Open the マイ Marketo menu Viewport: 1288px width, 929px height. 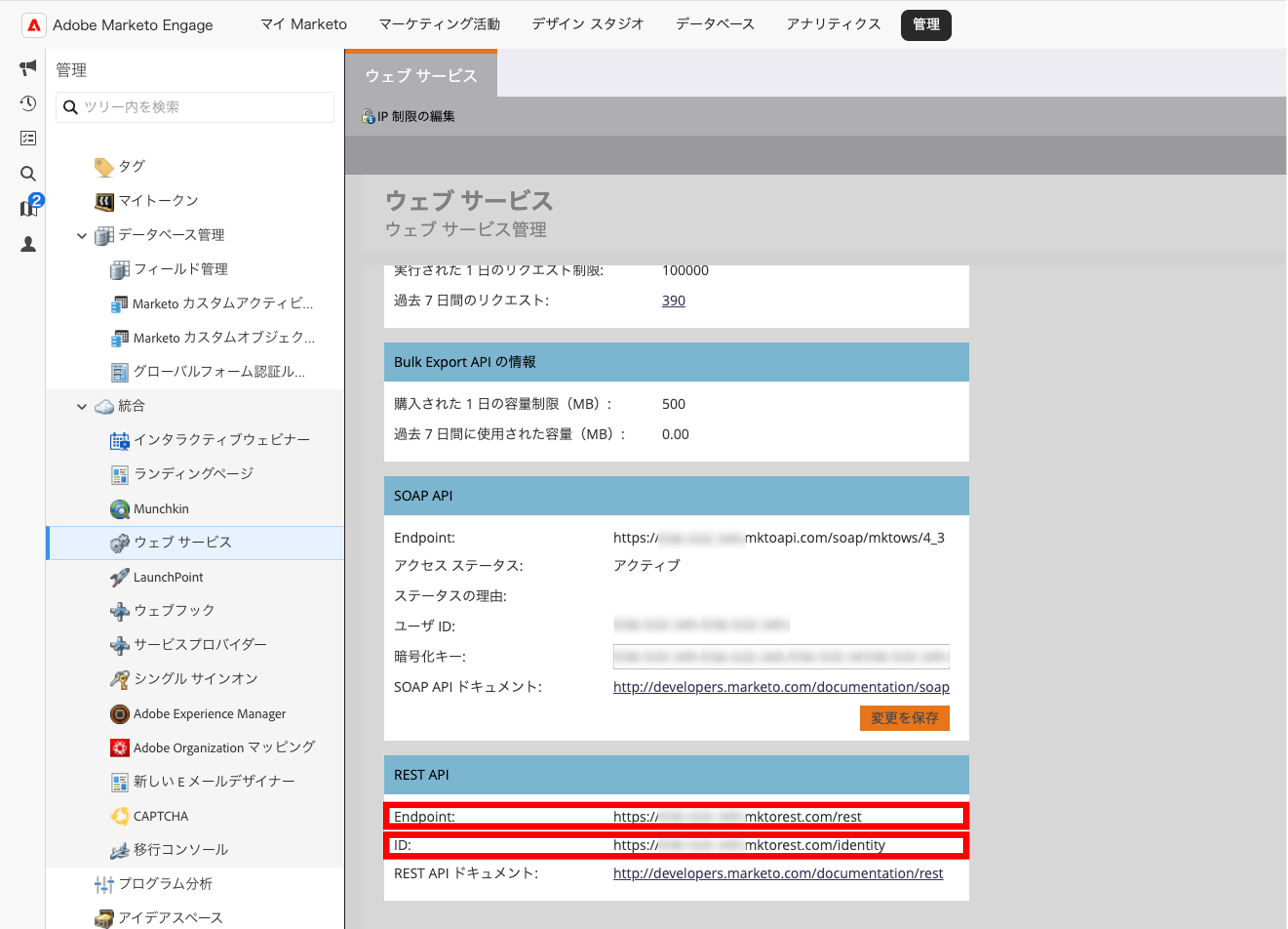[x=303, y=24]
